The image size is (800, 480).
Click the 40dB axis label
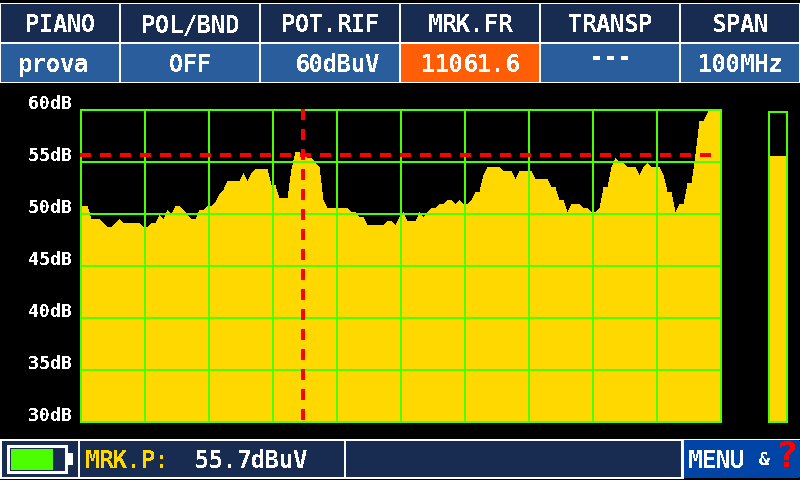50,311
